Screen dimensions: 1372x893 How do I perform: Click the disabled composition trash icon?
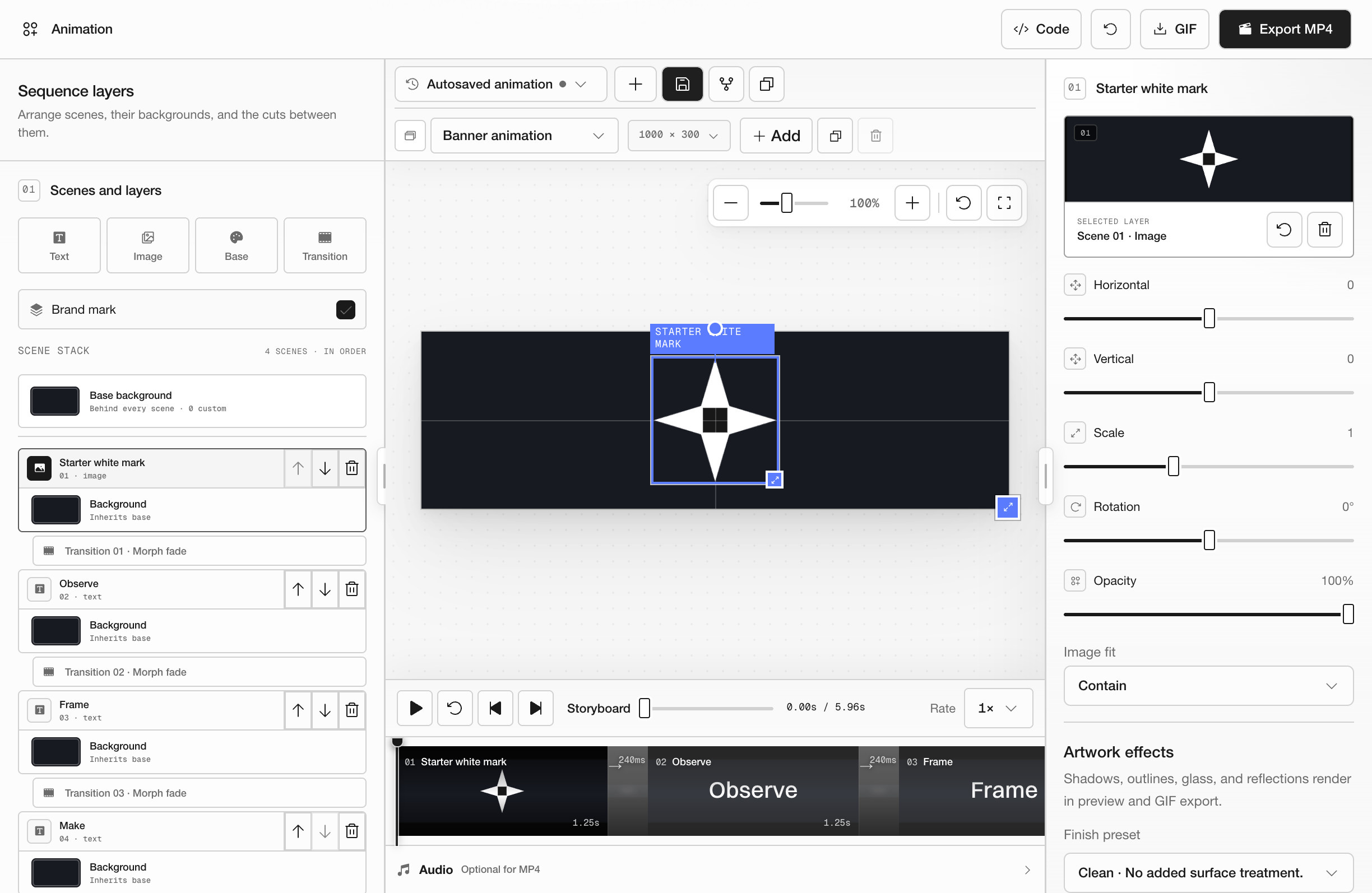pyautogui.click(x=875, y=136)
